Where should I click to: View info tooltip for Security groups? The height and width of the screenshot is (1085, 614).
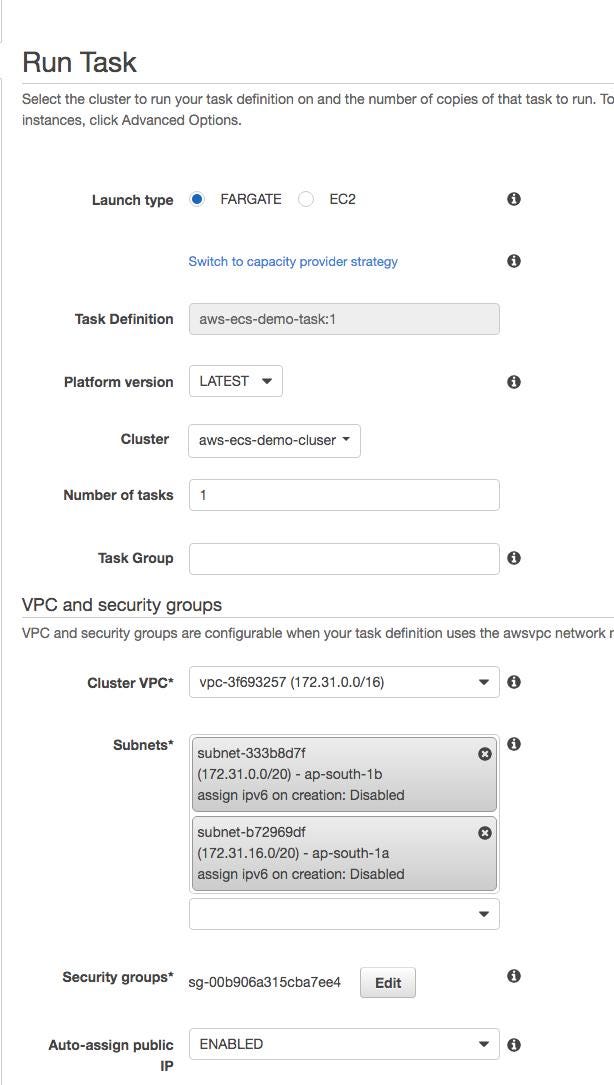pyautogui.click(x=513, y=977)
